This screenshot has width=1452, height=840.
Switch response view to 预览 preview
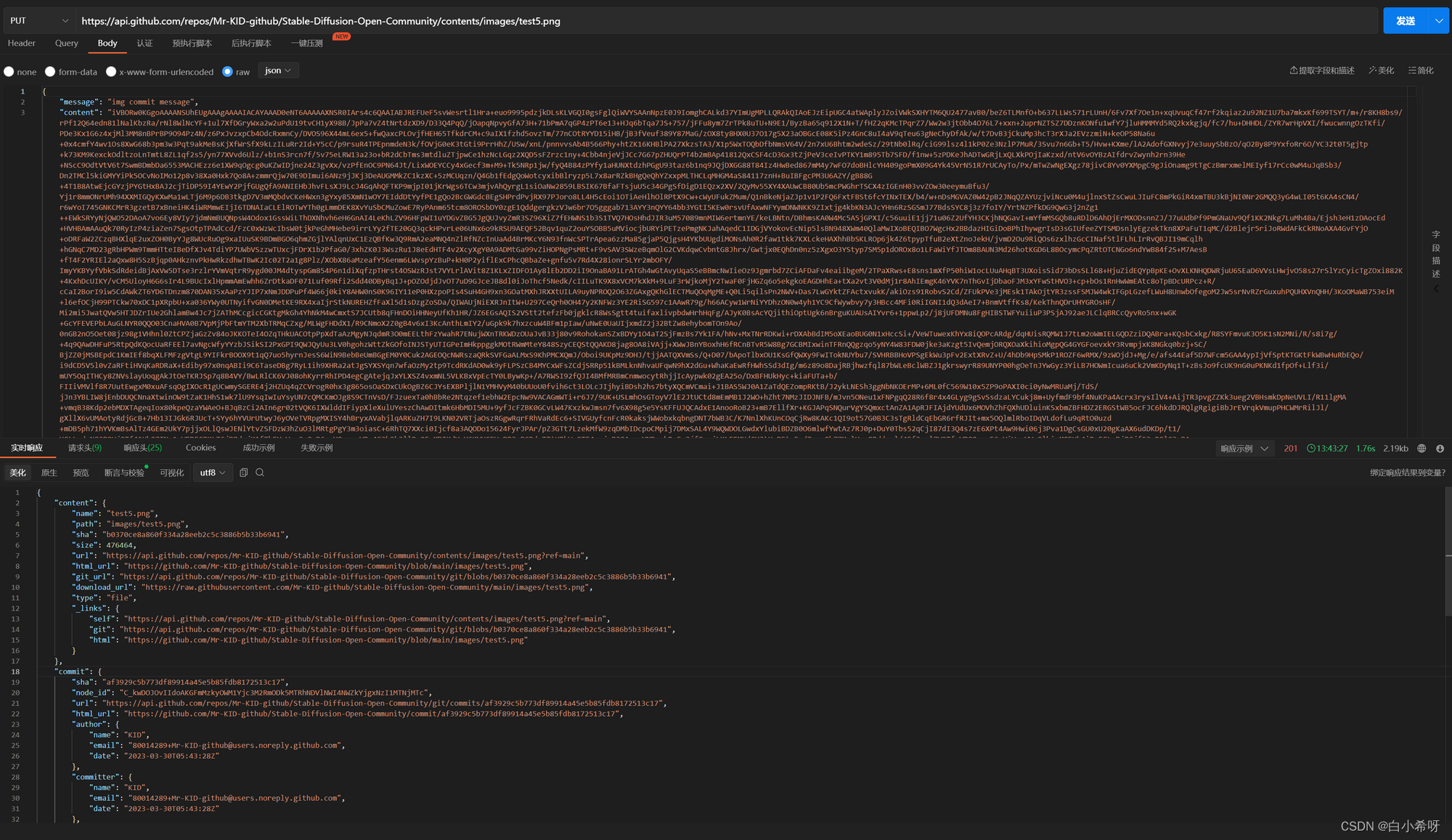tap(81, 473)
